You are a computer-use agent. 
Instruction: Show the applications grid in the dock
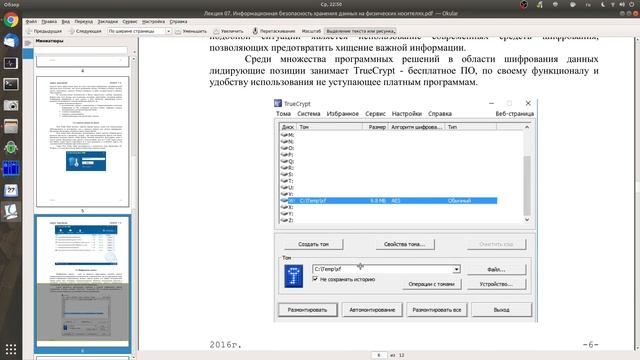(11, 349)
